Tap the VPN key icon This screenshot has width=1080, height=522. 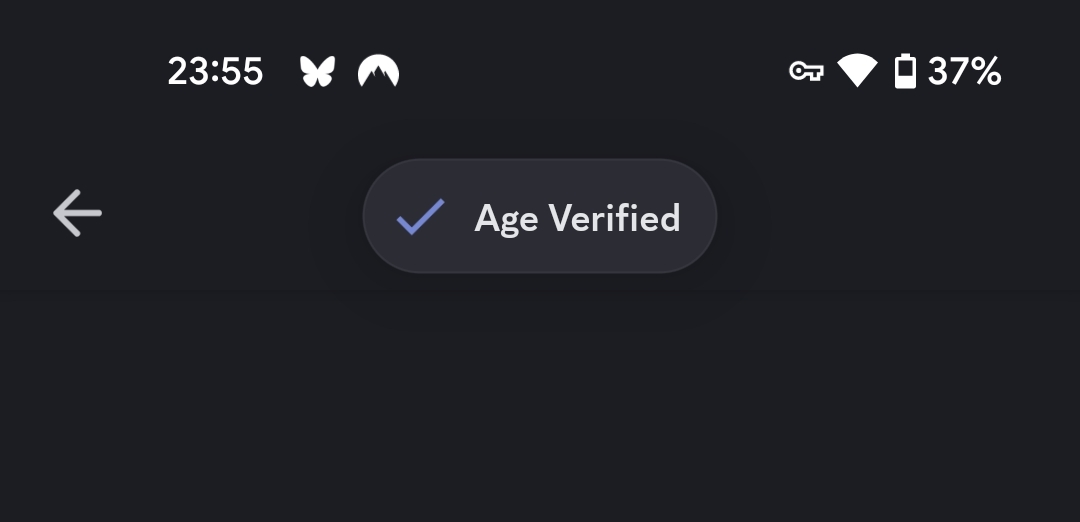[x=806, y=71]
